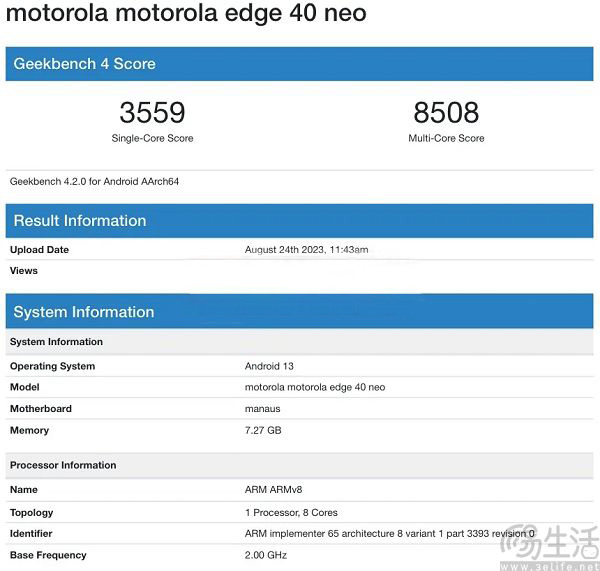Select the 'Android 13' value
The width and height of the screenshot is (600, 571).
pos(269,366)
